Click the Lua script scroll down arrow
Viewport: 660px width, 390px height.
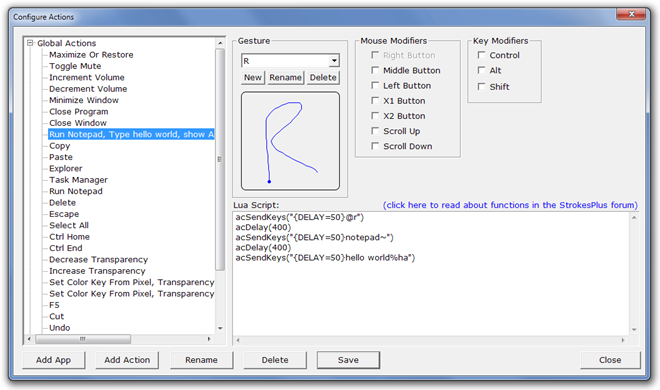634,330
